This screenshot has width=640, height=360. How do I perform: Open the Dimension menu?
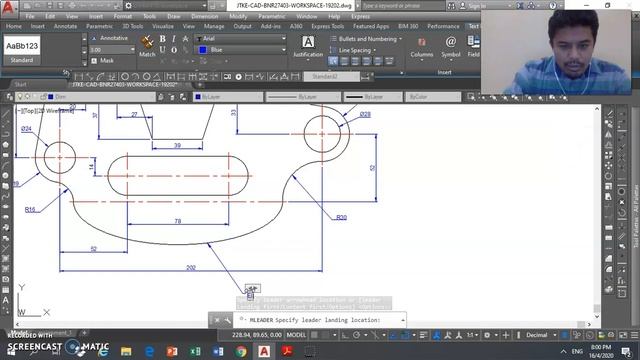coord(204,16)
